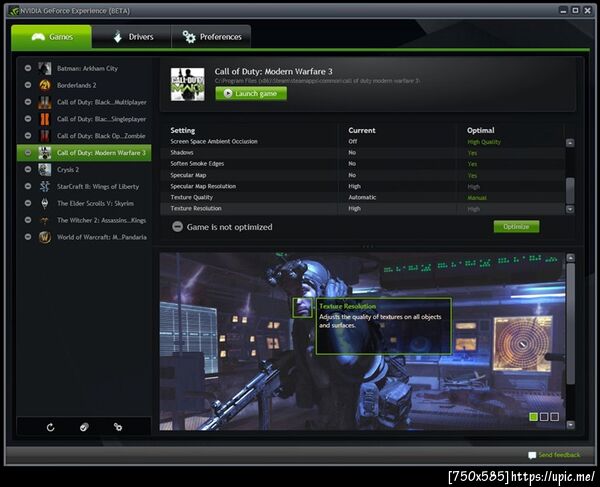Open the Preferences tab
The image size is (600, 487).
(x=211, y=37)
